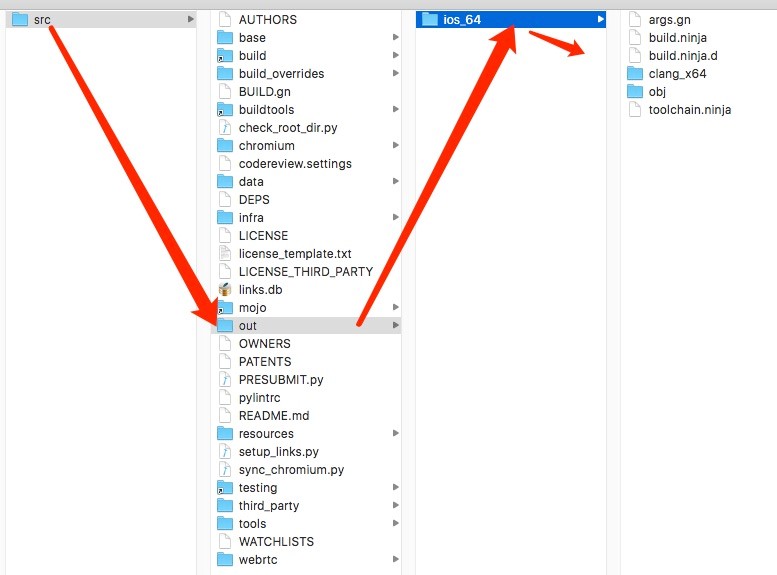Select the build.ninja file name
The image size is (777, 575).
tap(678, 38)
